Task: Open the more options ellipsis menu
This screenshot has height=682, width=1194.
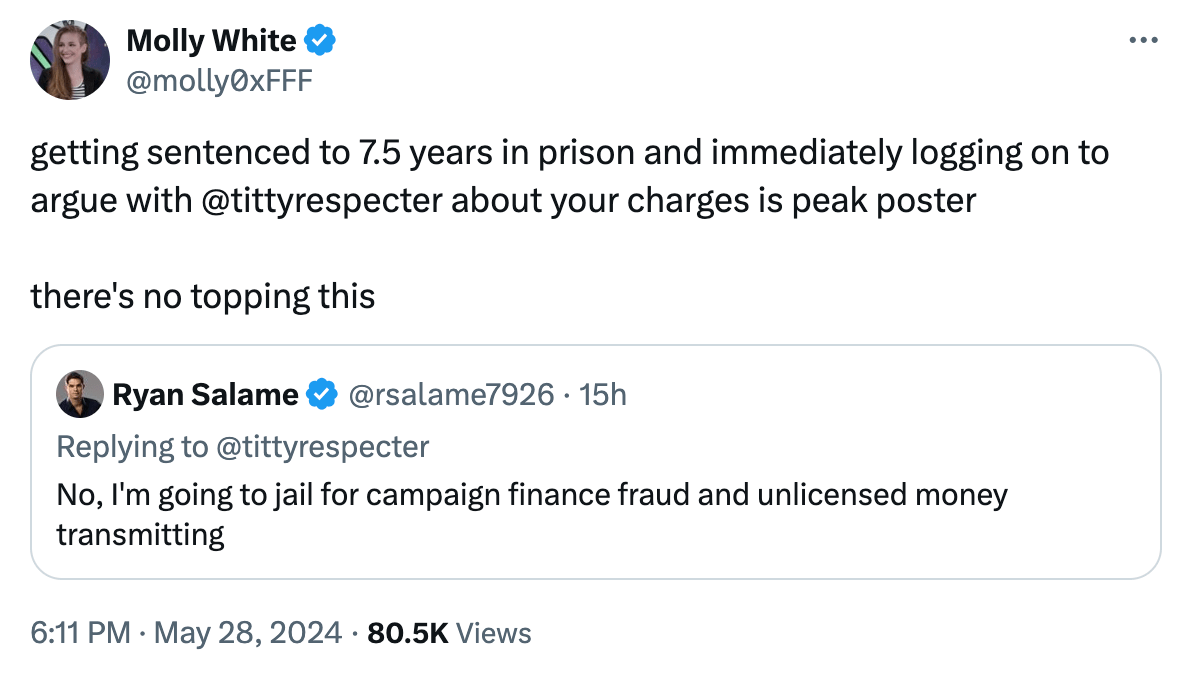Action: 1141,40
